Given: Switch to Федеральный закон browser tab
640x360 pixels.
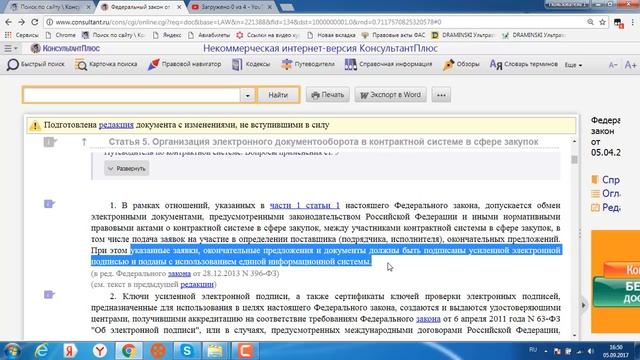Looking at the screenshot, I should point(141,7).
